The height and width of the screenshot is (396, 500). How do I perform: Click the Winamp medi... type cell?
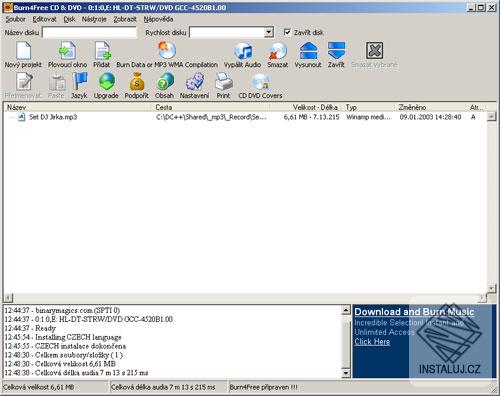tap(368, 117)
